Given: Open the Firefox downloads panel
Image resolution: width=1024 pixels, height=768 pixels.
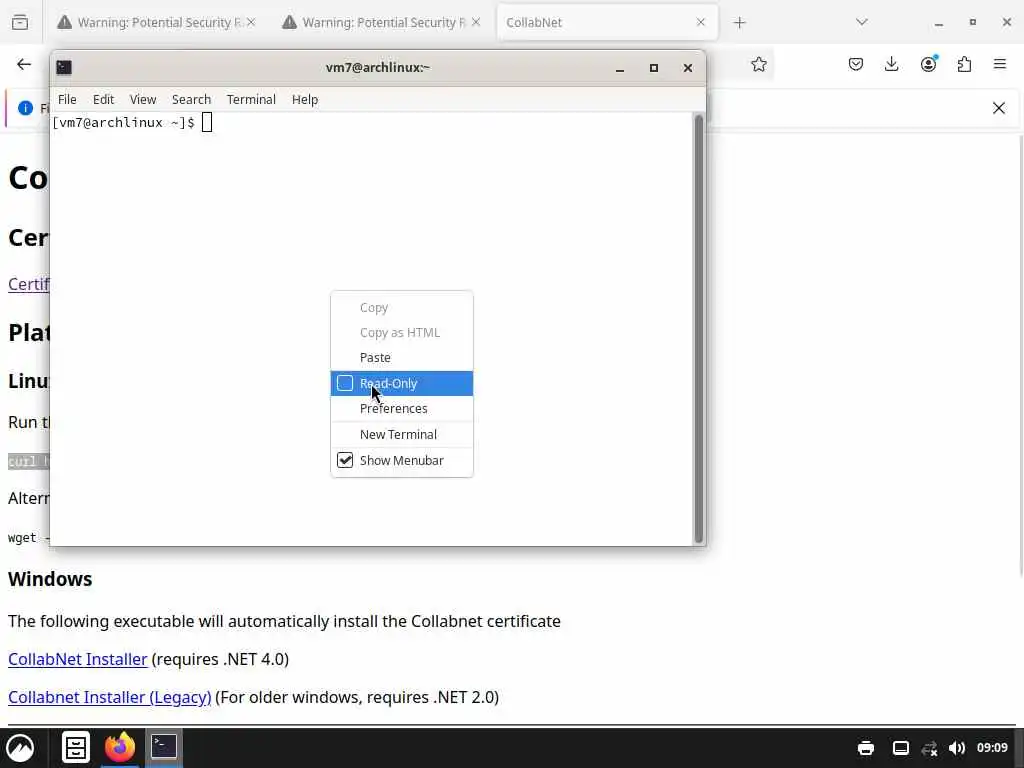Looking at the screenshot, I should pos(891,64).
